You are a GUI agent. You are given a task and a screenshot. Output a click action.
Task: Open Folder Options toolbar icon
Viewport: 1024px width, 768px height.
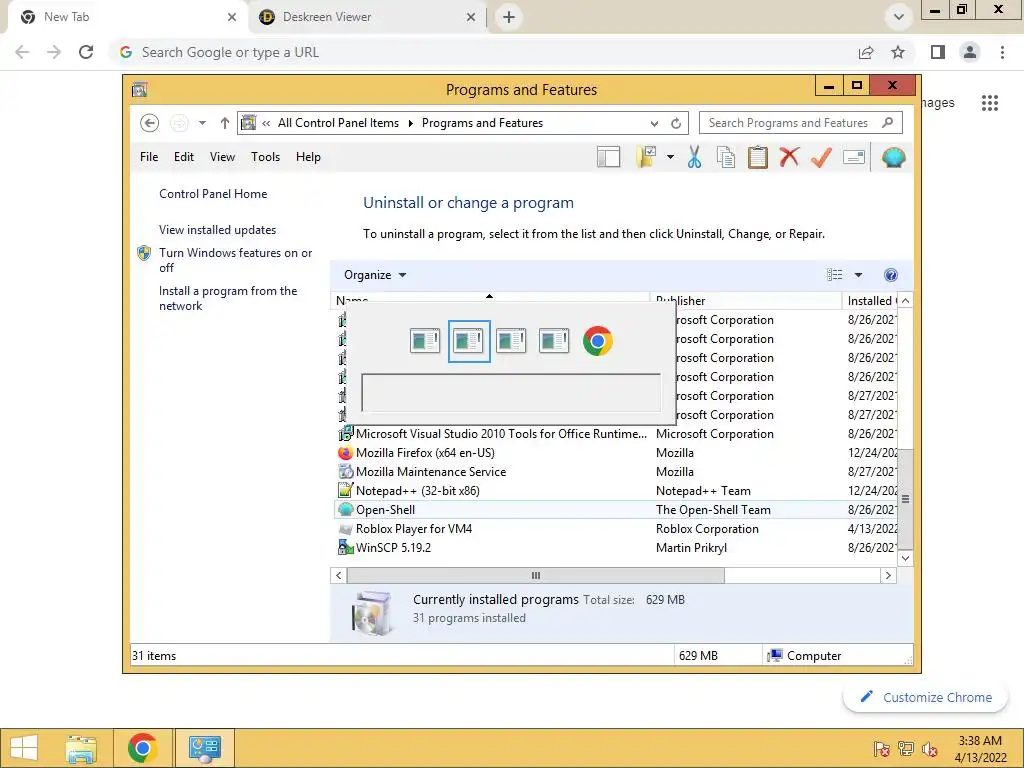646,157
